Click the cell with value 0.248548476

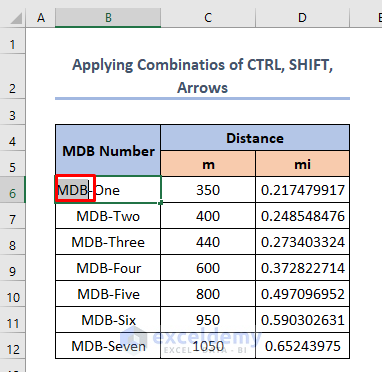302,216
